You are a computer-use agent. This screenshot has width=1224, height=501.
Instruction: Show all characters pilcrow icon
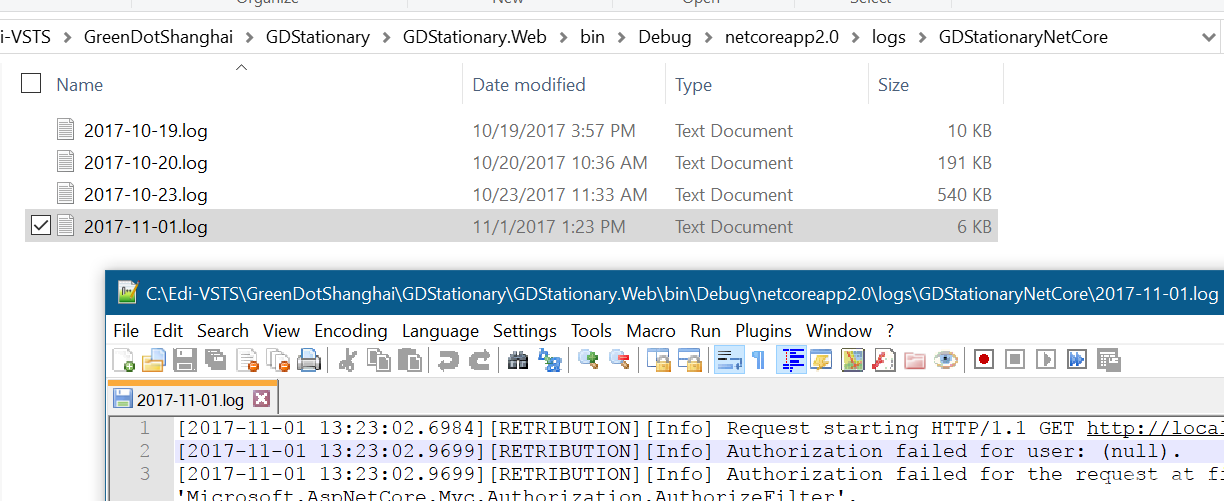pos(759,360)
